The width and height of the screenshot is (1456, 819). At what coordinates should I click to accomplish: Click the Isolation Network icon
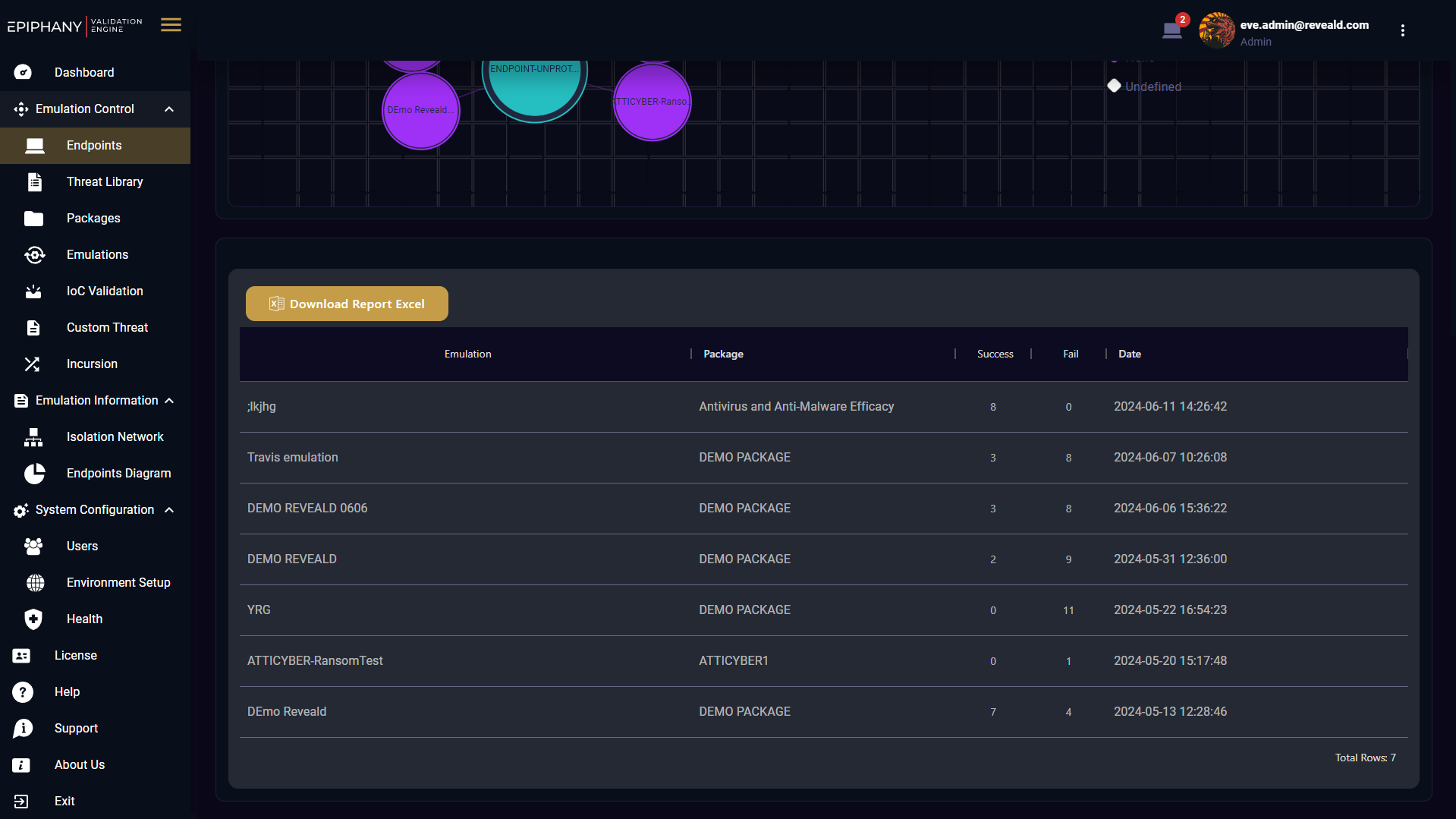[33, 437]
